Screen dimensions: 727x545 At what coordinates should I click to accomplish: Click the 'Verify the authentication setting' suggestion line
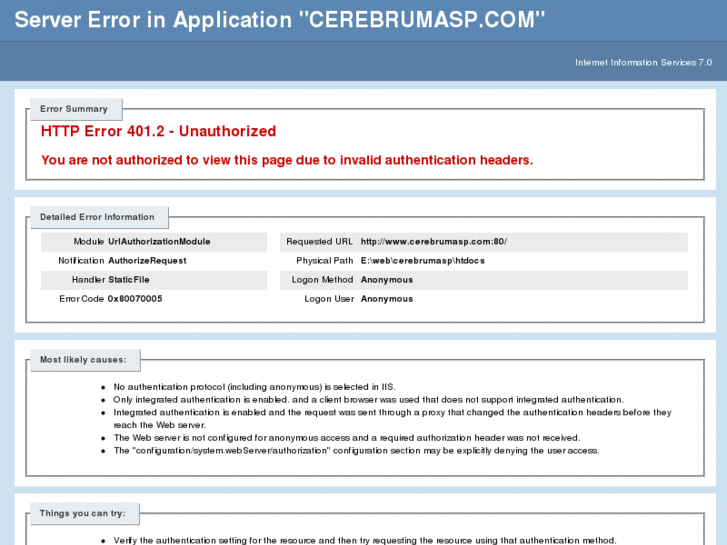(365, 540)
